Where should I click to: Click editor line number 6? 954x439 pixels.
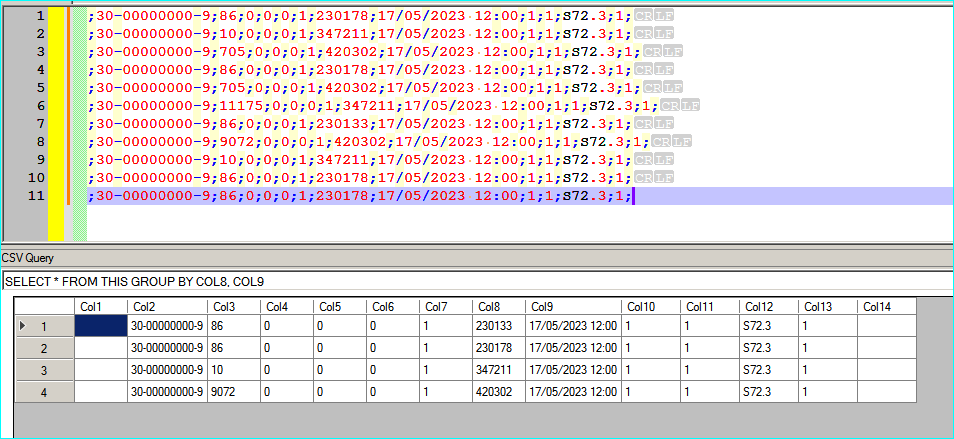(40, 105)
